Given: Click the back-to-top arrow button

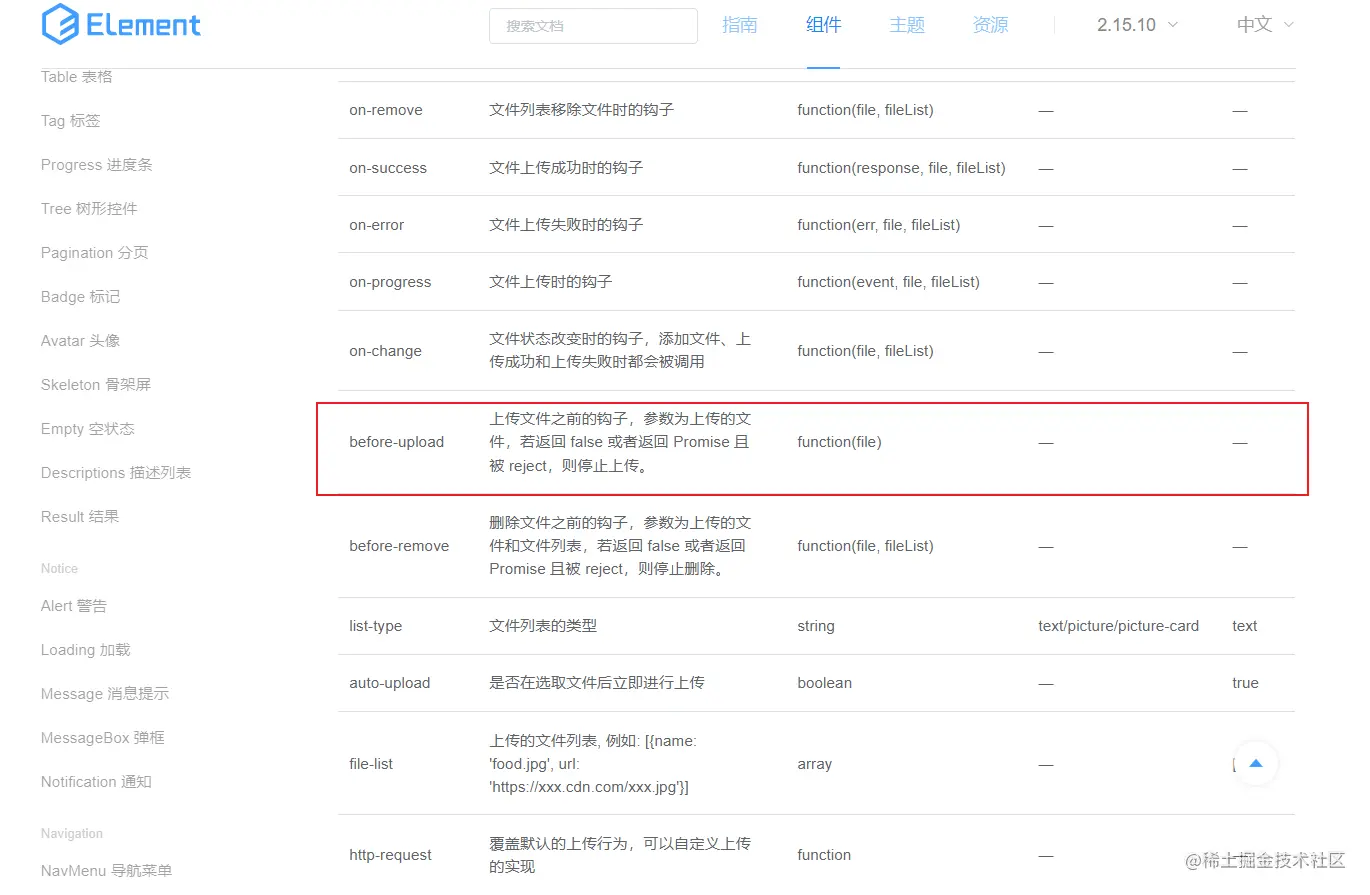Looking at the screenshot, I should (1256, 763).
